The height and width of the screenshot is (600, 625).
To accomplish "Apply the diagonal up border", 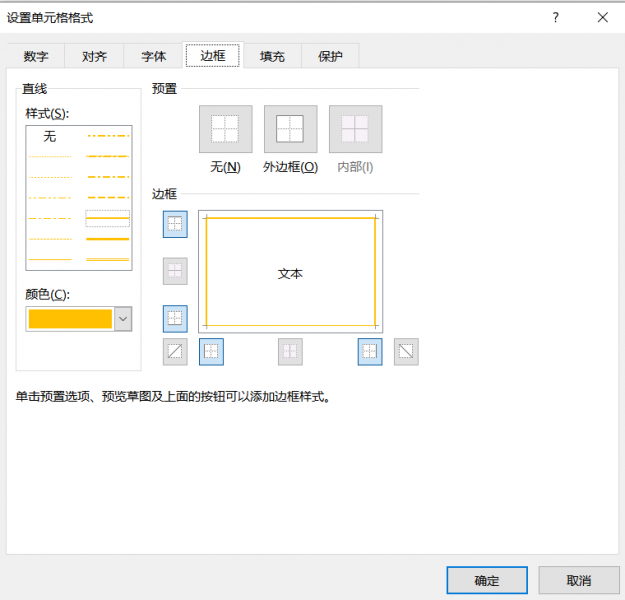I will (x=175, y=352).
